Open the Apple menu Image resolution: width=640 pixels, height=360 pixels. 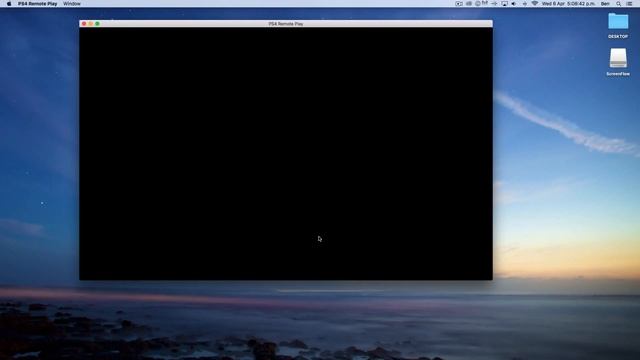pos(9,4)
